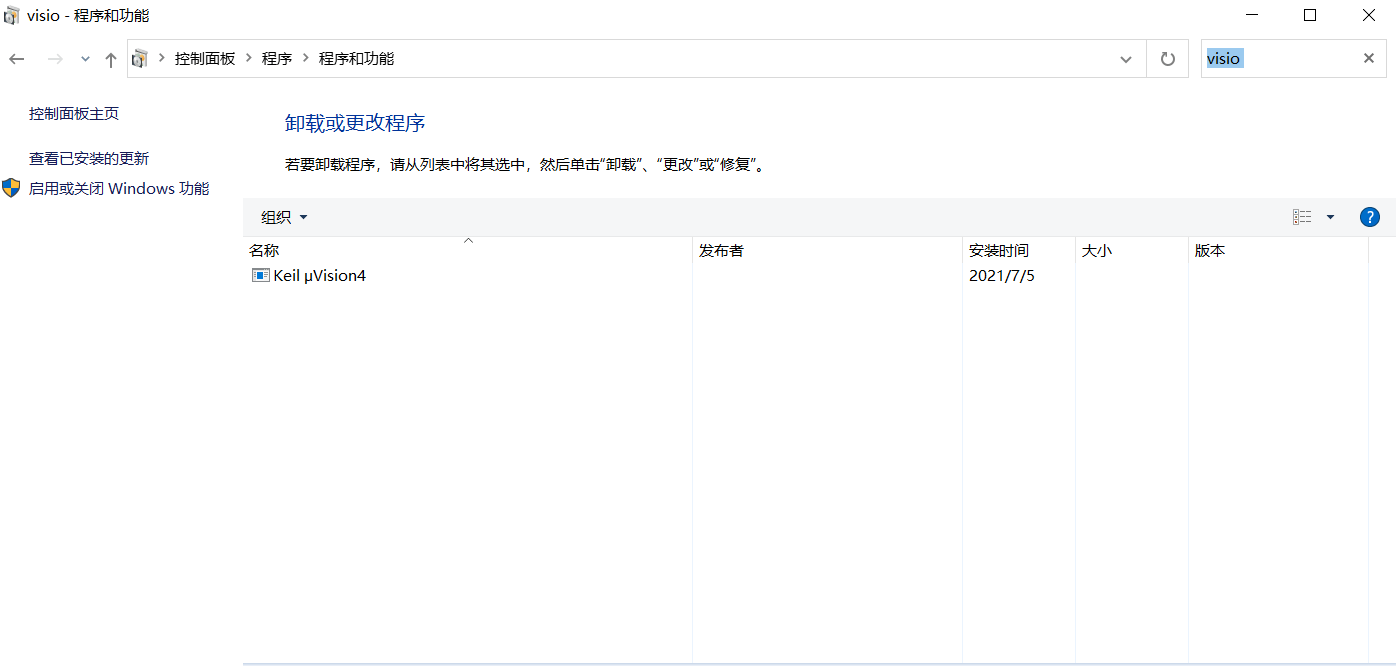
Task: Sort by the 名称 column header
Action: click(x=467, y=250)
